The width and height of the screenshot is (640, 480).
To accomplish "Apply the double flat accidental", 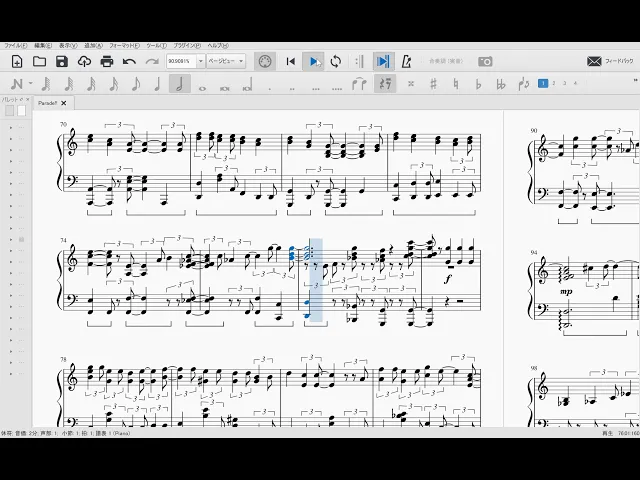I will click(501, 84).
